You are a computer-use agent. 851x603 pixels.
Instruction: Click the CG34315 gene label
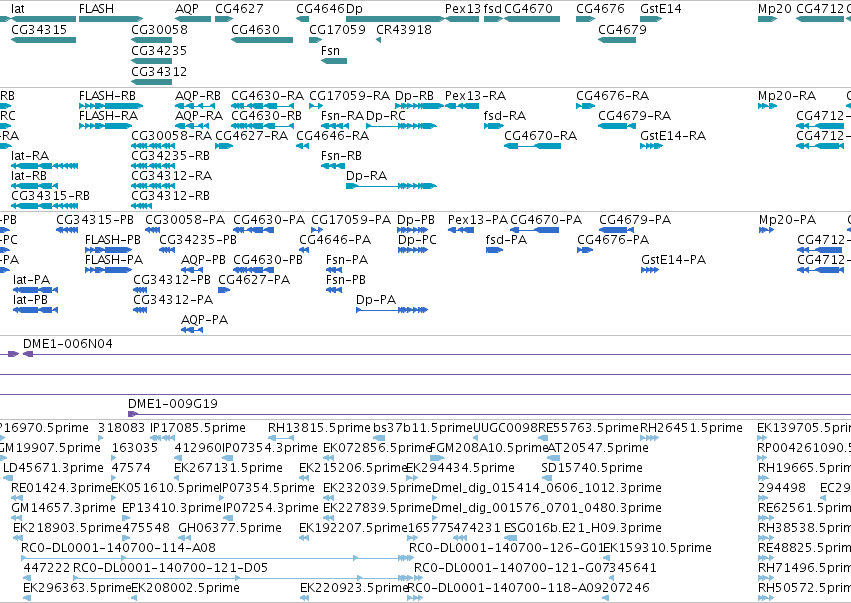39,29
